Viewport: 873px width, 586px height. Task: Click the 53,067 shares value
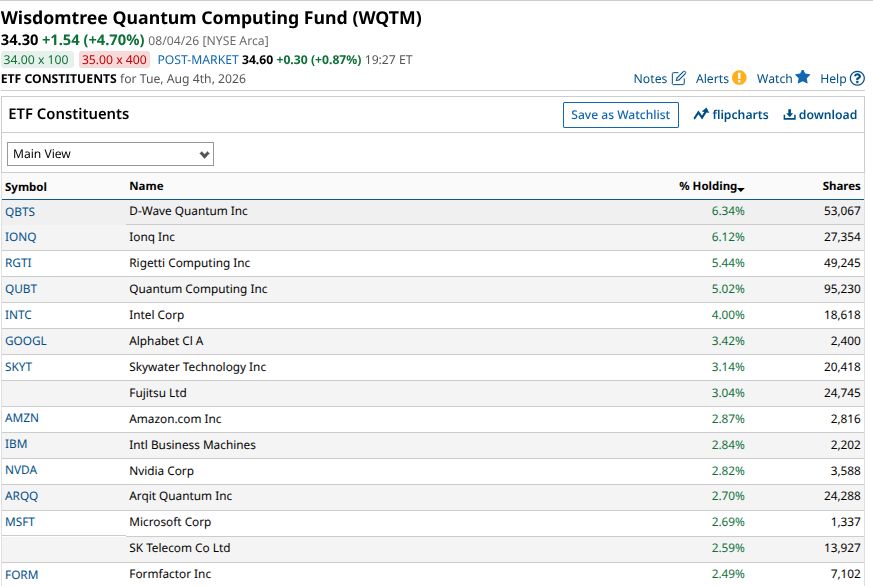point(842,211)
